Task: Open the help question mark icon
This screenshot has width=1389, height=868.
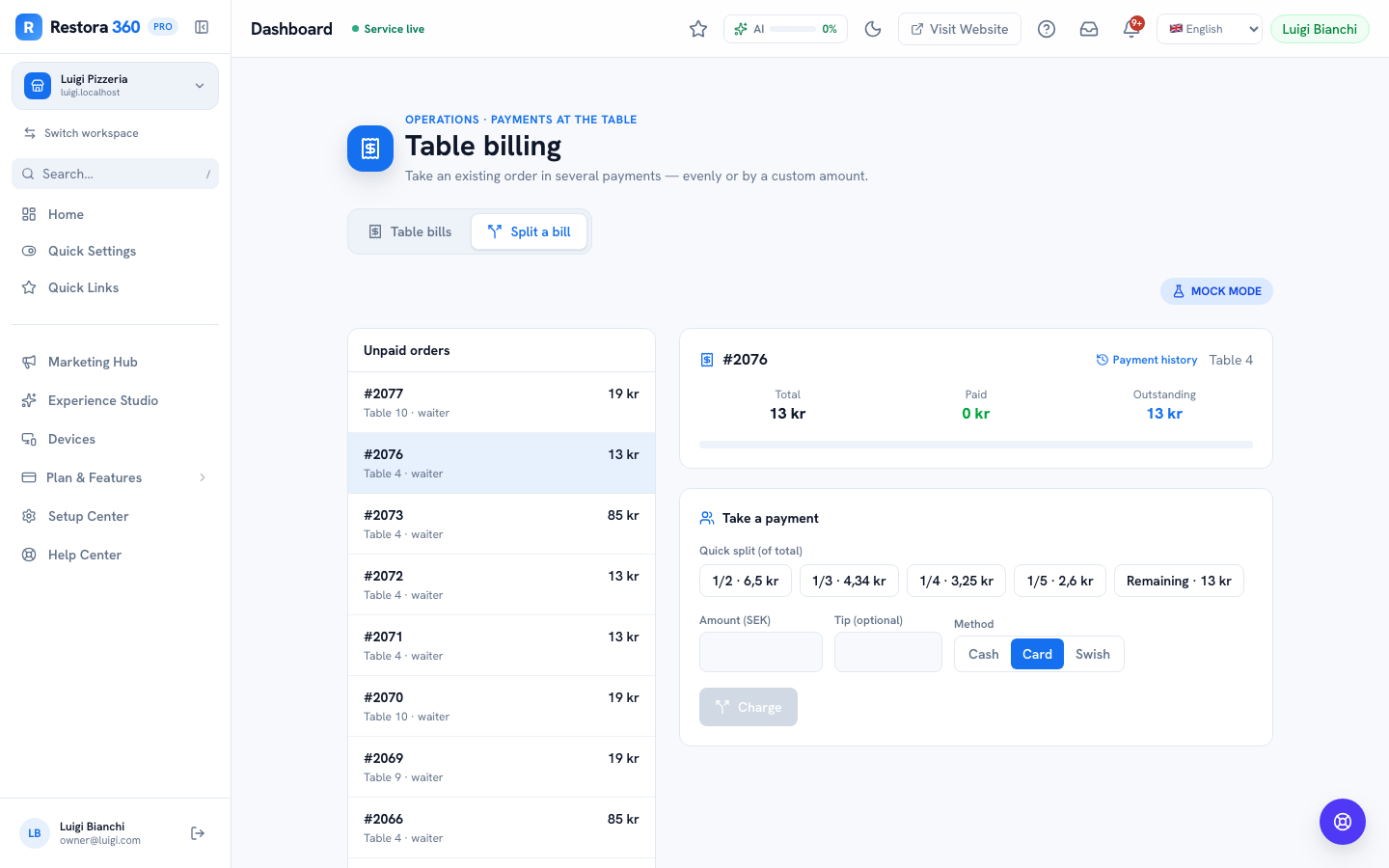Action: point(1047,29)
